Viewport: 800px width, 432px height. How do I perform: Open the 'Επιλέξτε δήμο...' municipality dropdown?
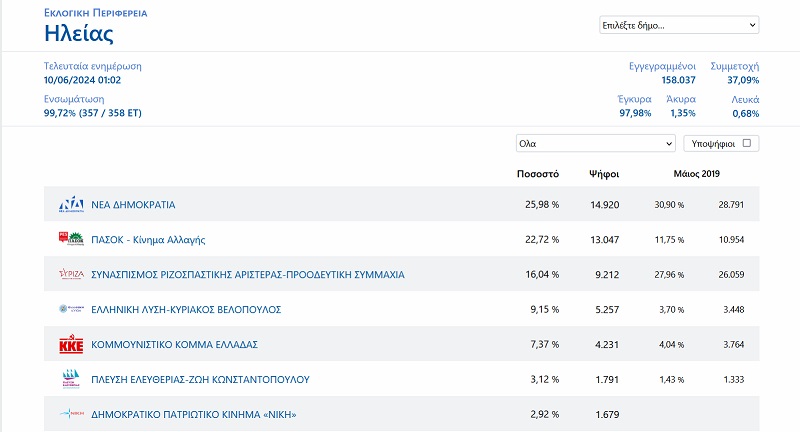[679, 25]
